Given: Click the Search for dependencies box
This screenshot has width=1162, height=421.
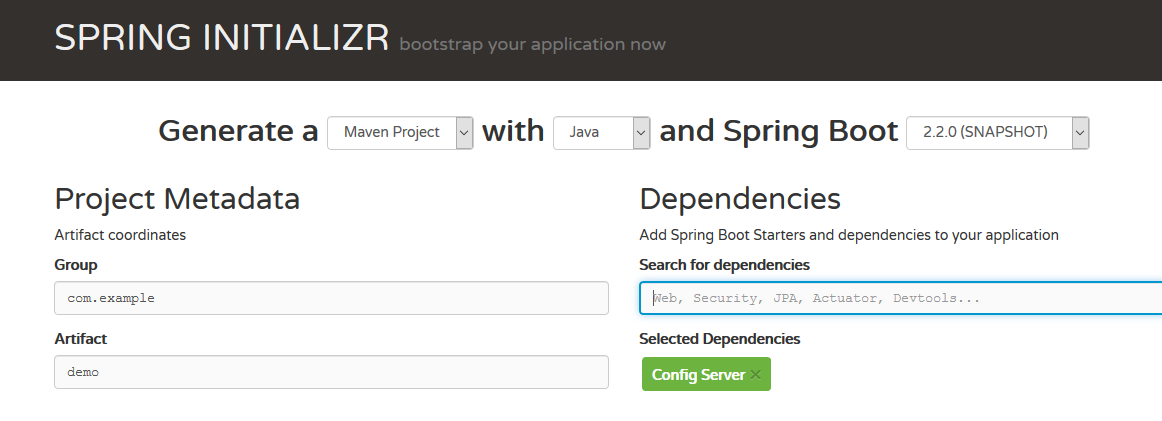Looking at the screenshot, I should tap(900, 298).
